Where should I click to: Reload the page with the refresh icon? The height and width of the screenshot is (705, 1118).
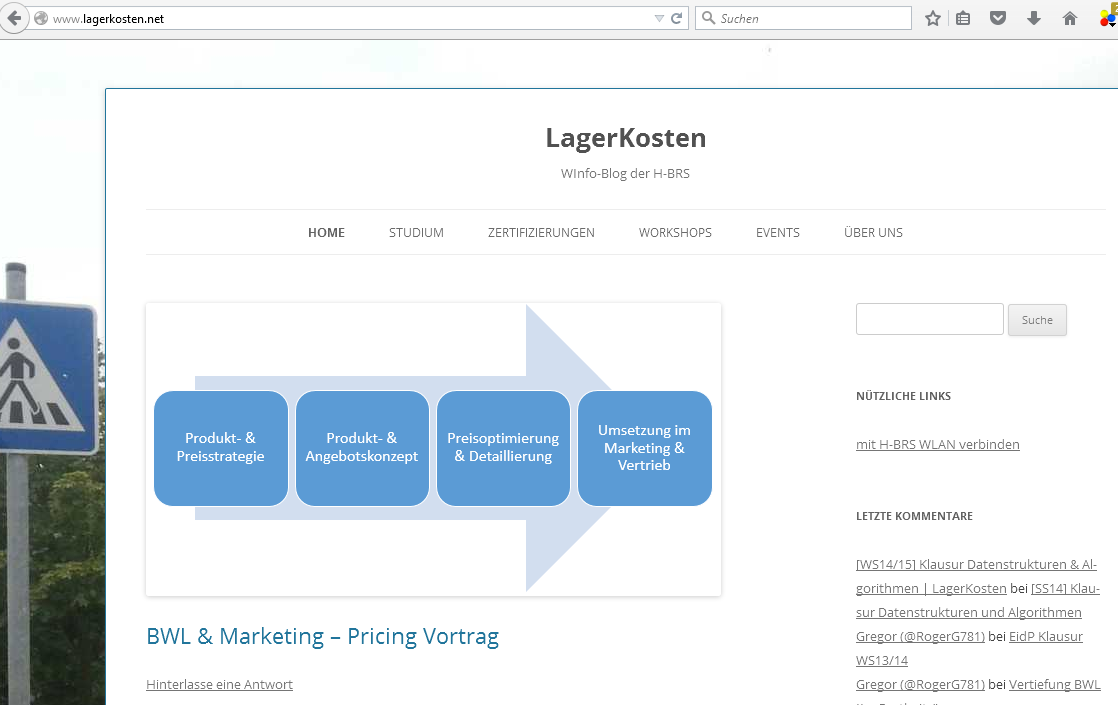677,18
